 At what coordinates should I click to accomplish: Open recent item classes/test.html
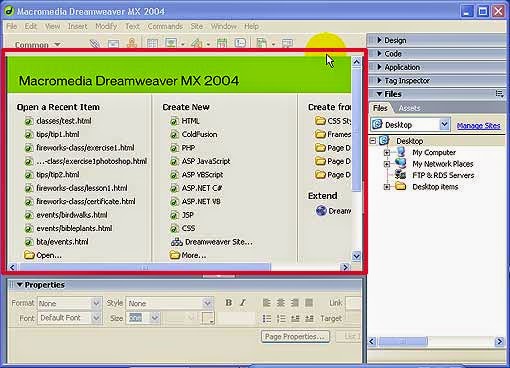pyautogui.click(x=64, y=121)
